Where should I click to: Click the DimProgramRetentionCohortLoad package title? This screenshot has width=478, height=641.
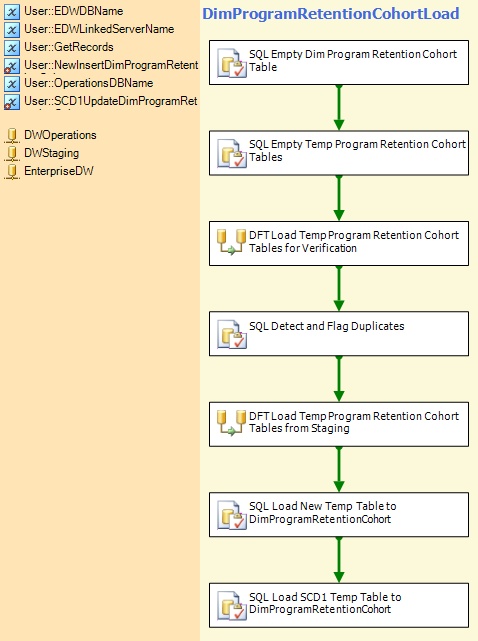331,14
